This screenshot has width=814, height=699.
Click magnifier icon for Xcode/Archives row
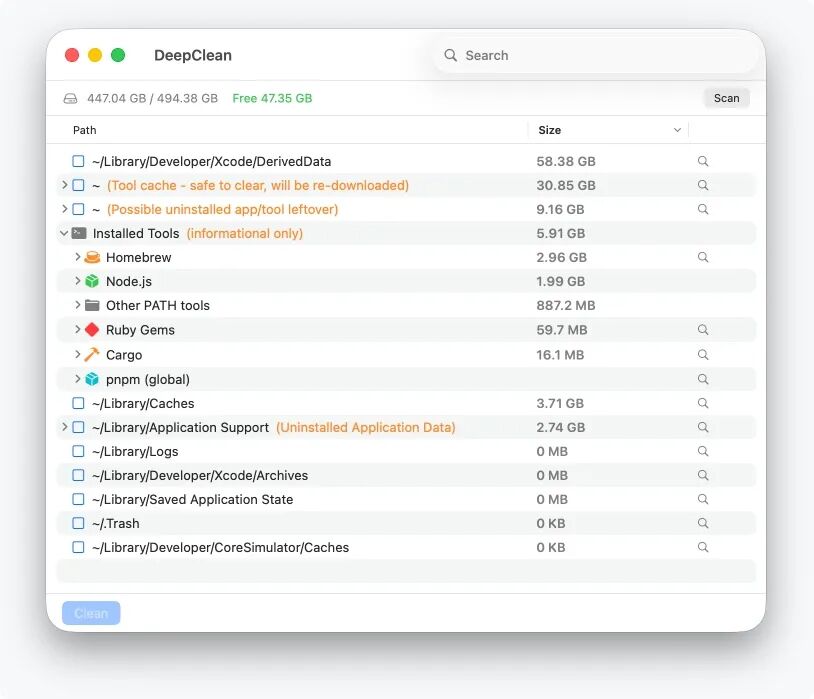703,475
